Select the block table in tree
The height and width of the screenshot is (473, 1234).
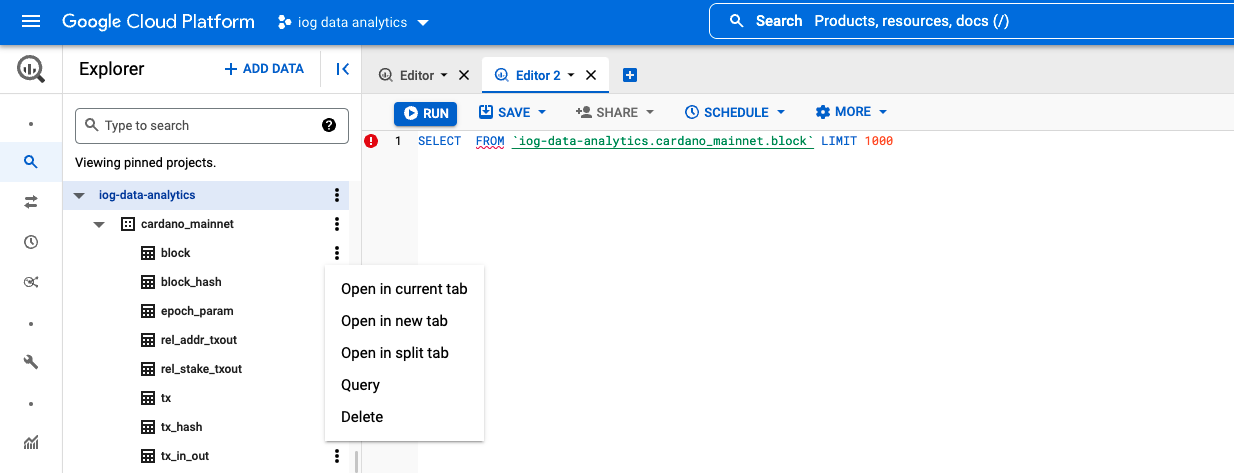[175, 253]
